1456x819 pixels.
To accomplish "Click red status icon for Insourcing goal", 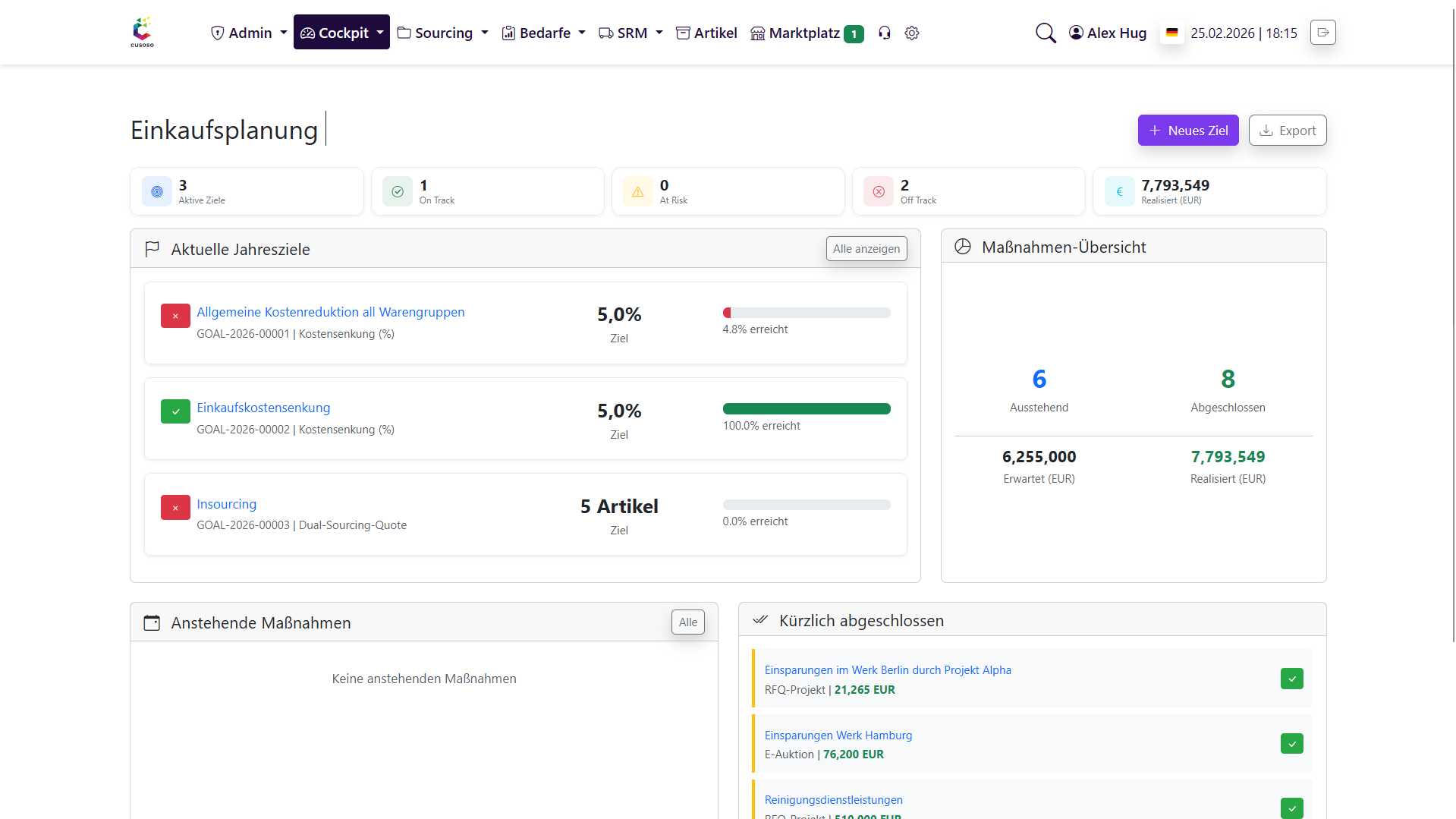I will coord(175,508).
